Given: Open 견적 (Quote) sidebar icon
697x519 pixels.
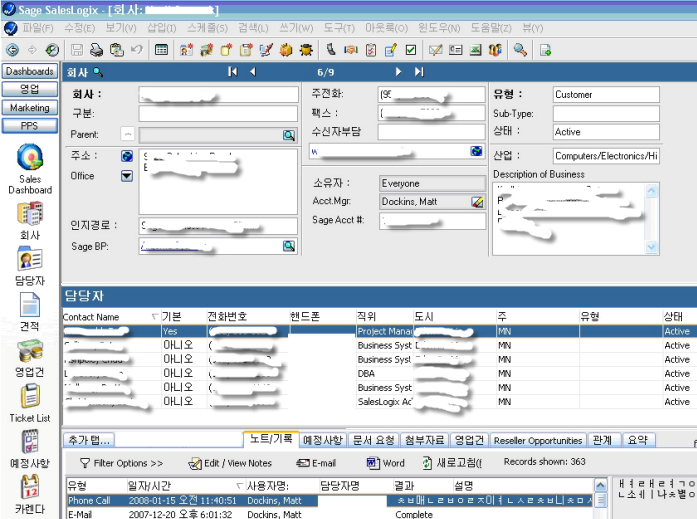Looking at the screenshot, I should tap(30, 312).
